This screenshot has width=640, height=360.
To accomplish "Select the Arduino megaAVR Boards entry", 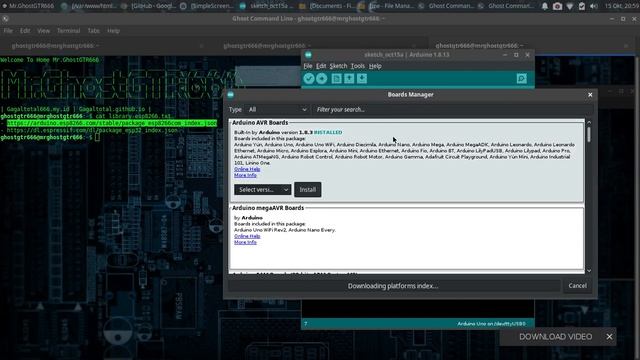I will 407,238.
